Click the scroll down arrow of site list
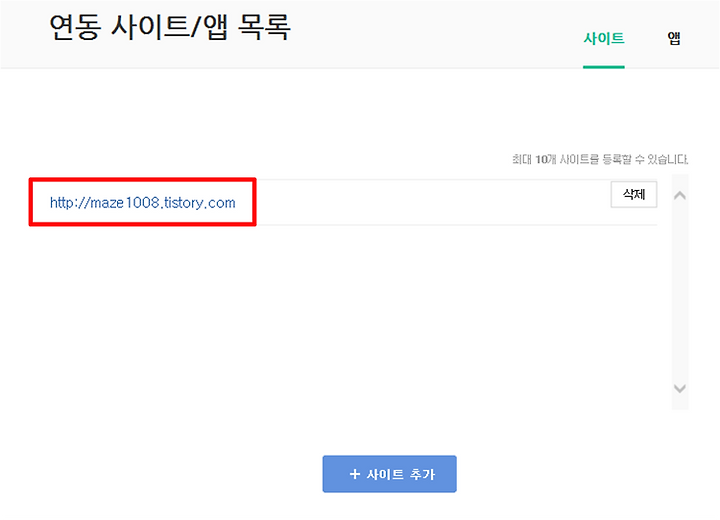The height and width of the screenshot is (520, 720). [x=680, y=388]
